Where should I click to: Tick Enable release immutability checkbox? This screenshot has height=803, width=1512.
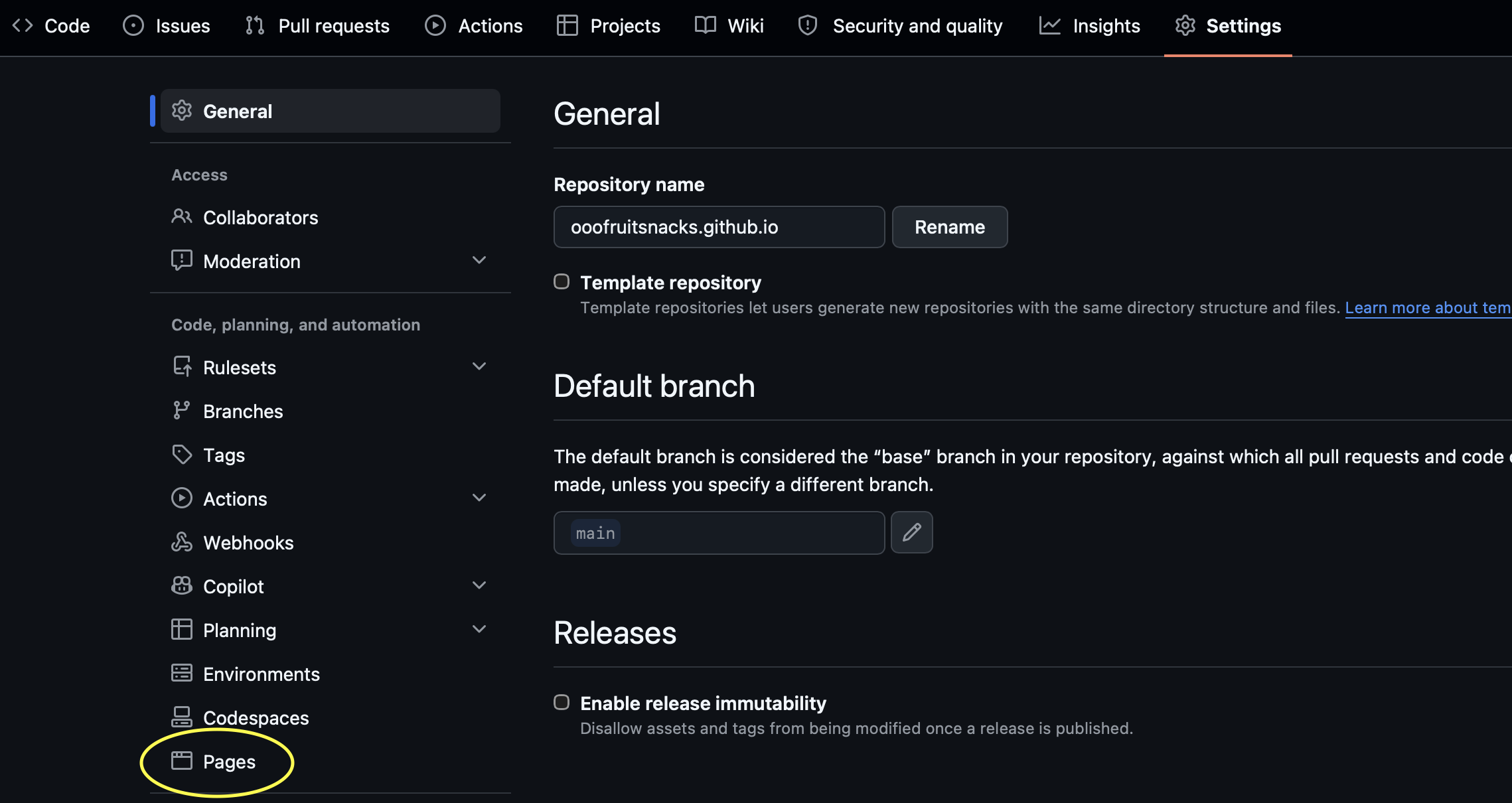[562, 702]
